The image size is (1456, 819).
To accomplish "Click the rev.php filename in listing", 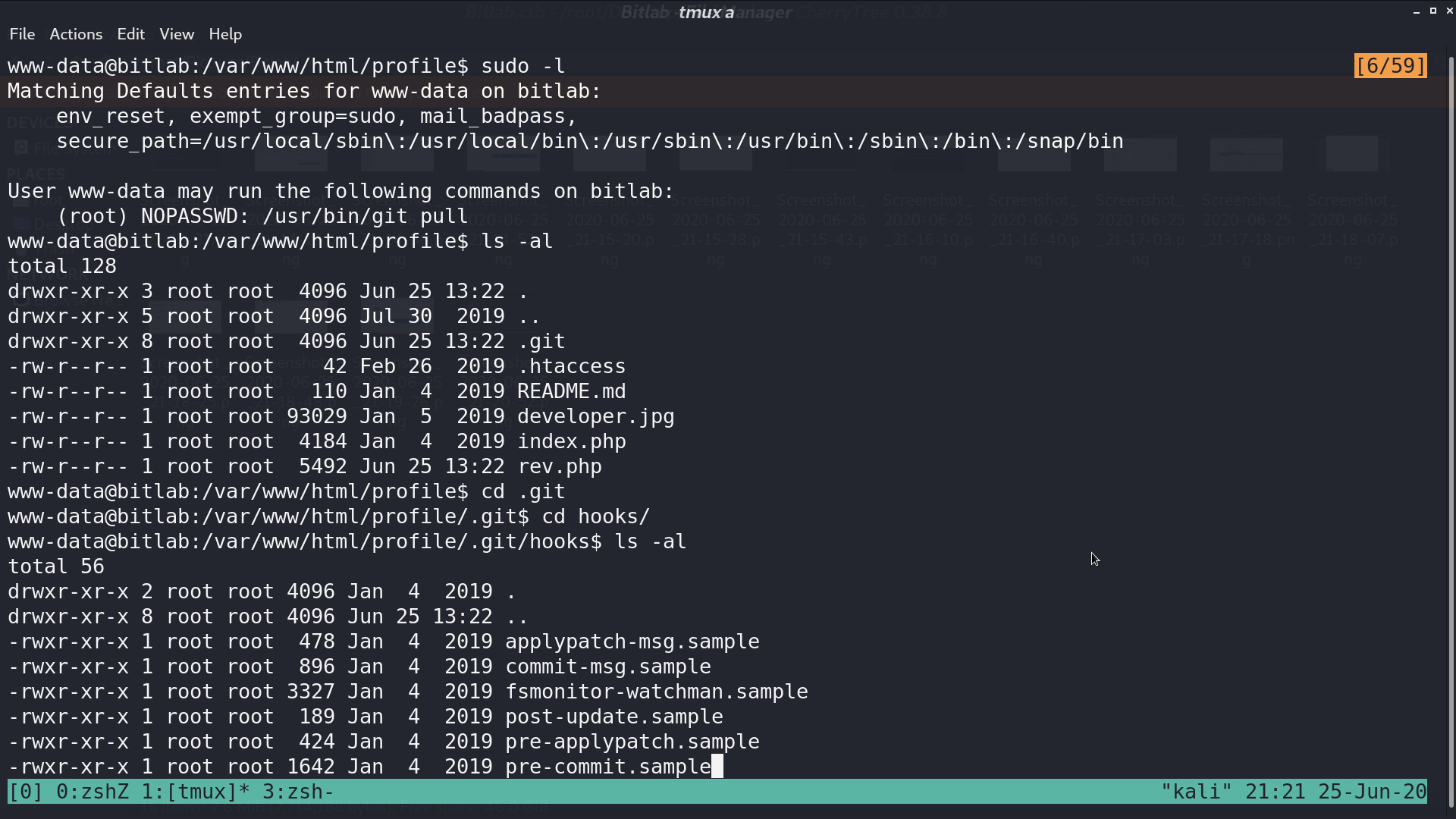I will coord(560,466).
